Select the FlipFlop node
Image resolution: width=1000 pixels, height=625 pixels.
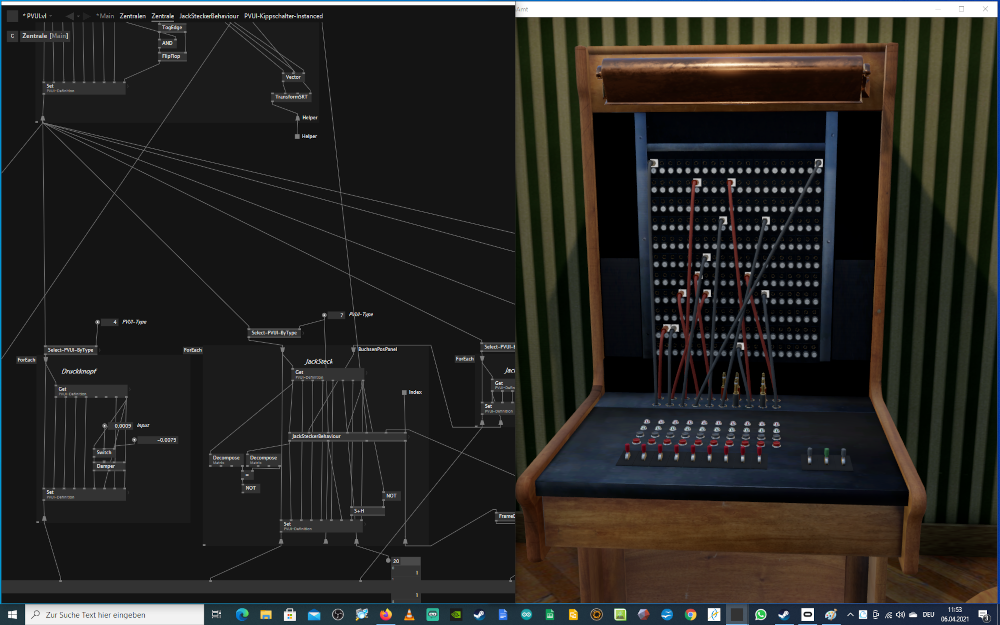171,57
